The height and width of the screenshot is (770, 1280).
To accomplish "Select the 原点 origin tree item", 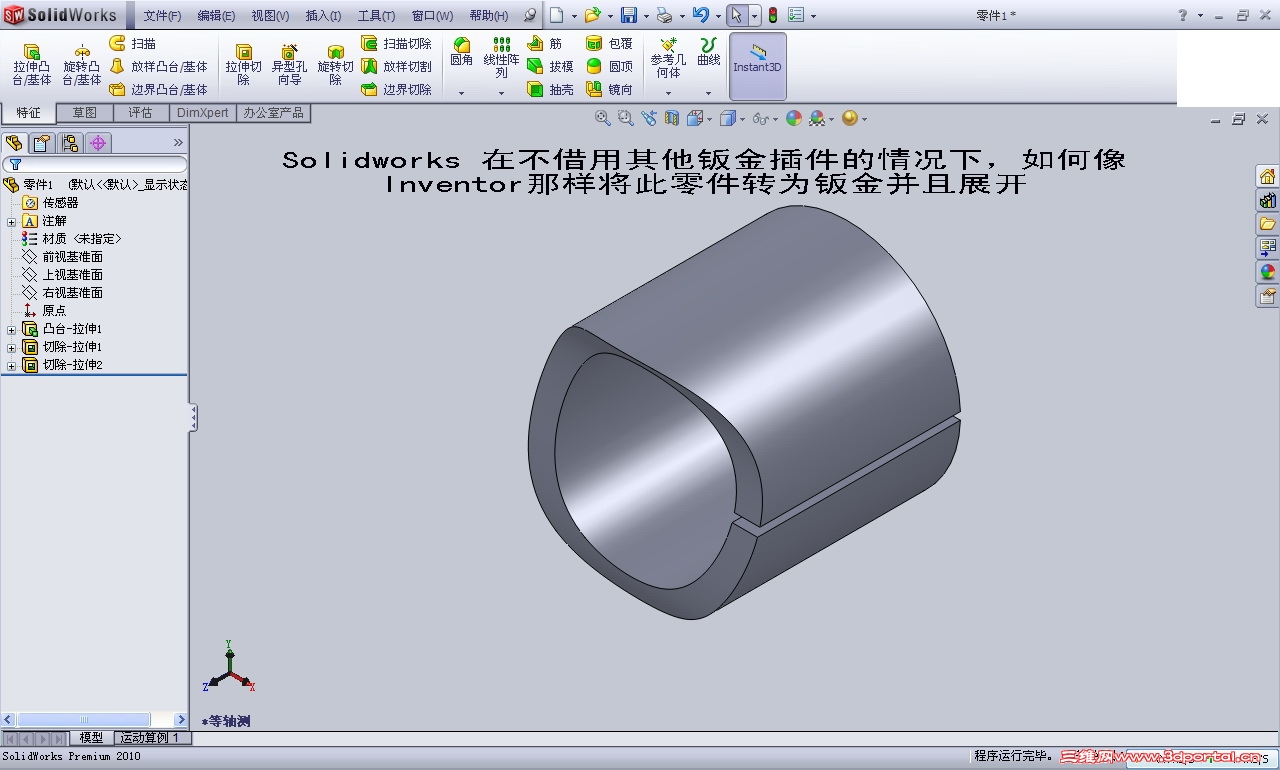I will pyautogui.click(x=44, y=311).
